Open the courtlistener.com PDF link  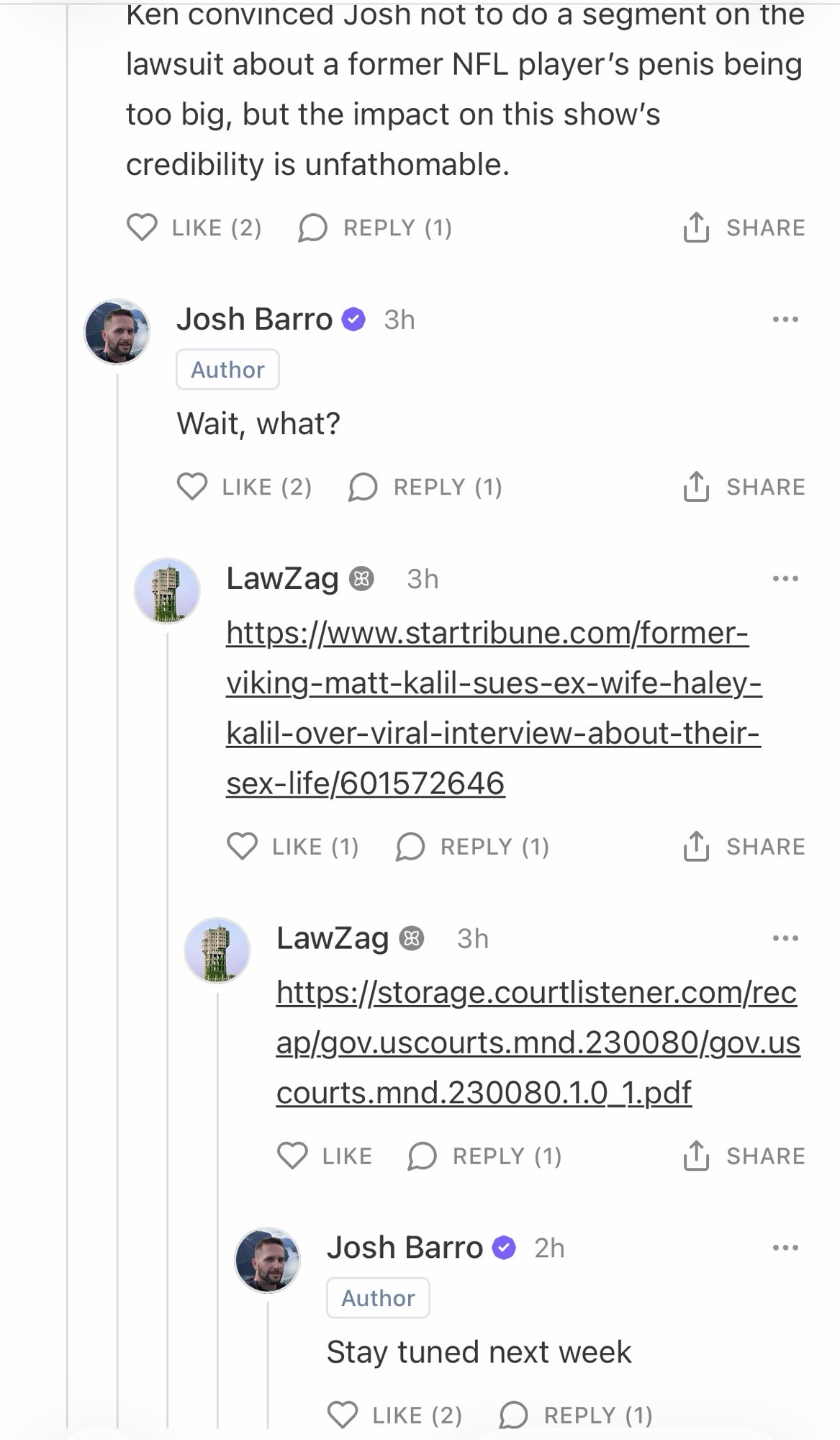click(x=538, y=1043)
